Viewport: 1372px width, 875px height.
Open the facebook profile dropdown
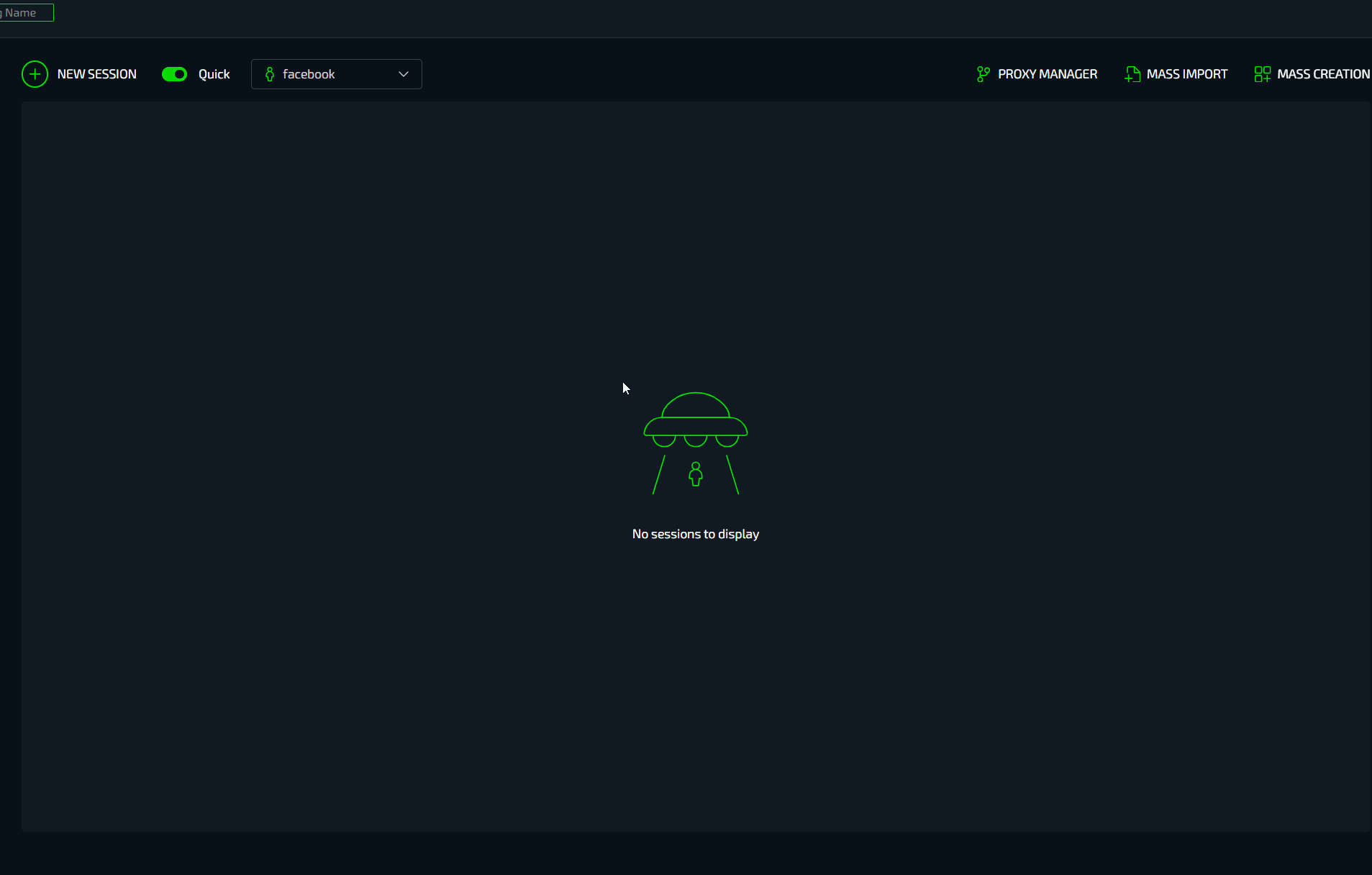coord(336,74)
